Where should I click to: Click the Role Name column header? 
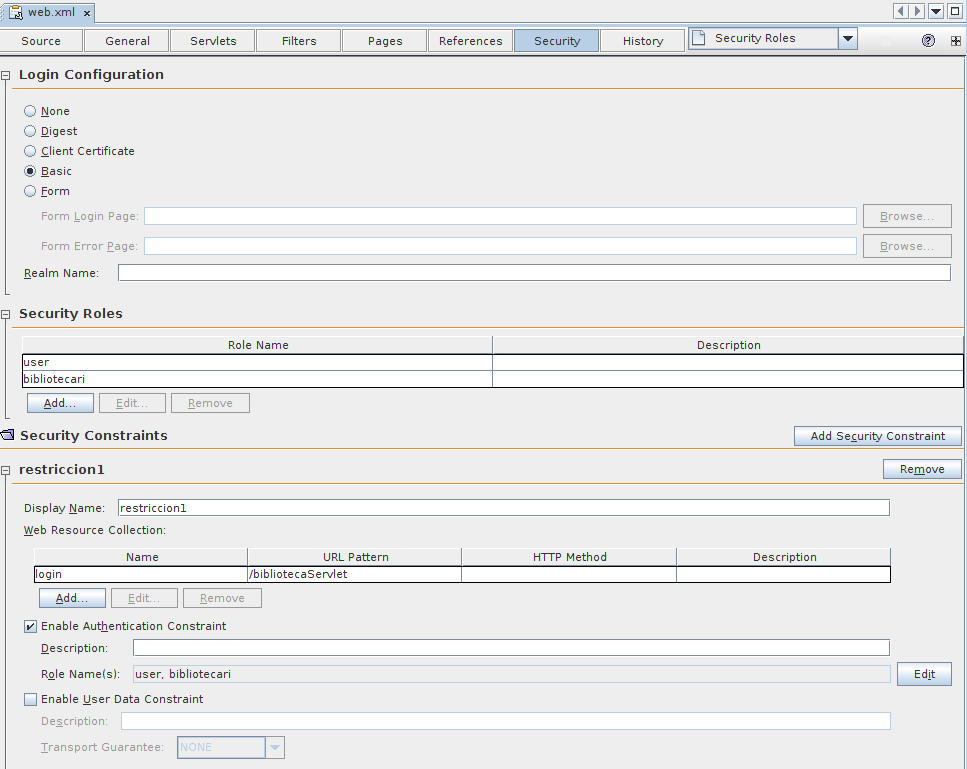point(258,345)
